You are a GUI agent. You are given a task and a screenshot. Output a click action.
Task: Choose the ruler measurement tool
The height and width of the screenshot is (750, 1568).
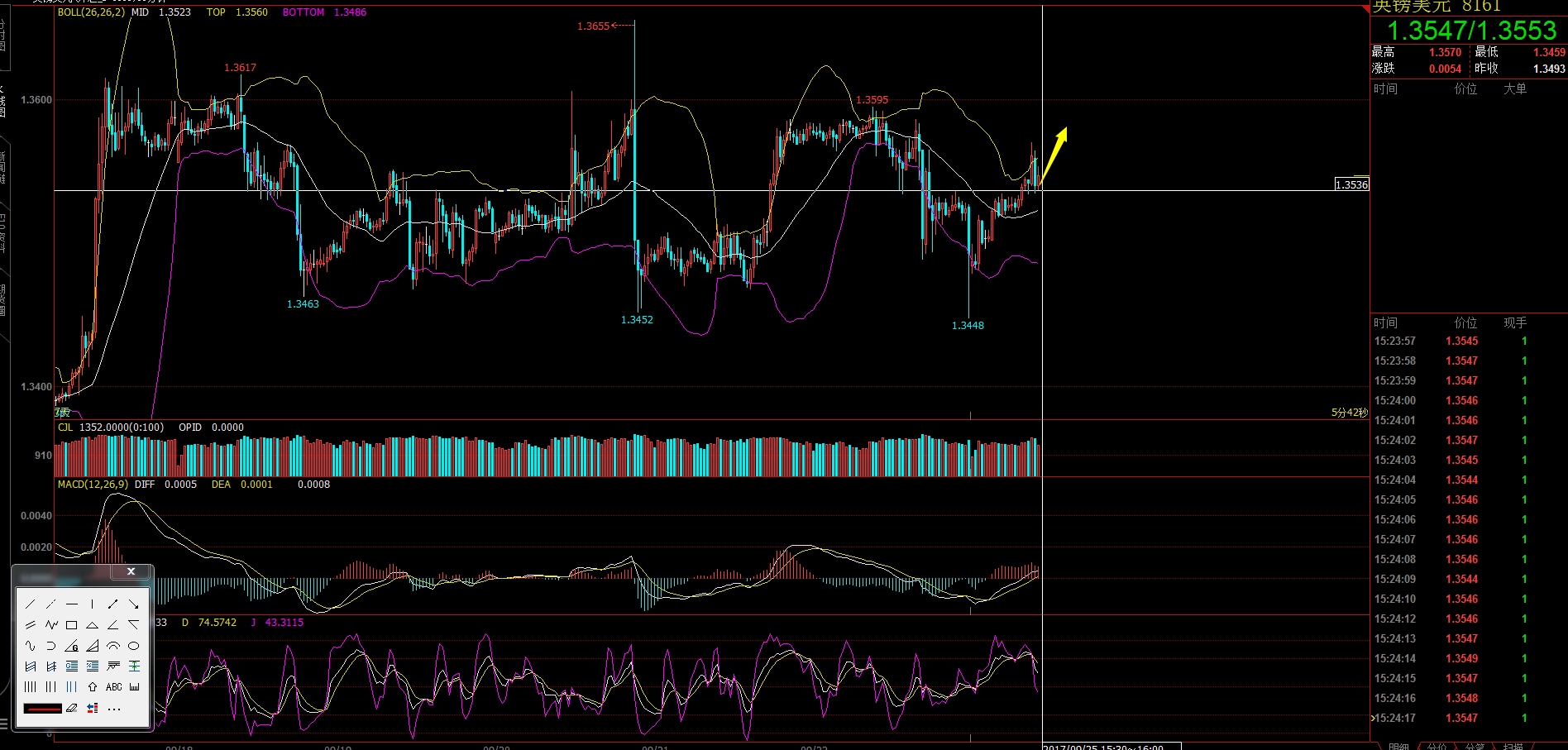(x=134, y=687)
